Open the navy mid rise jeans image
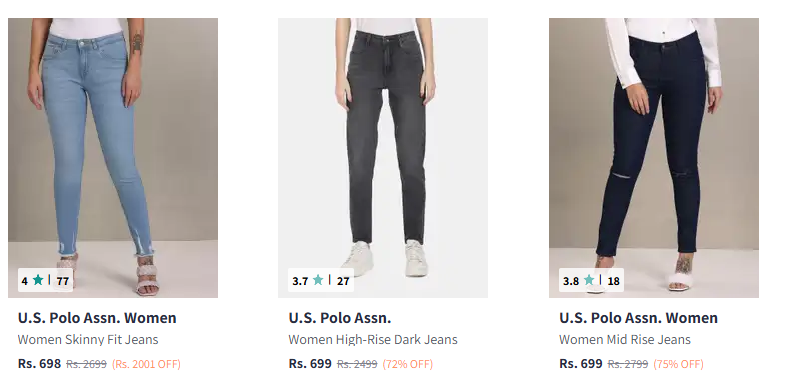 [x=654, y=158]
